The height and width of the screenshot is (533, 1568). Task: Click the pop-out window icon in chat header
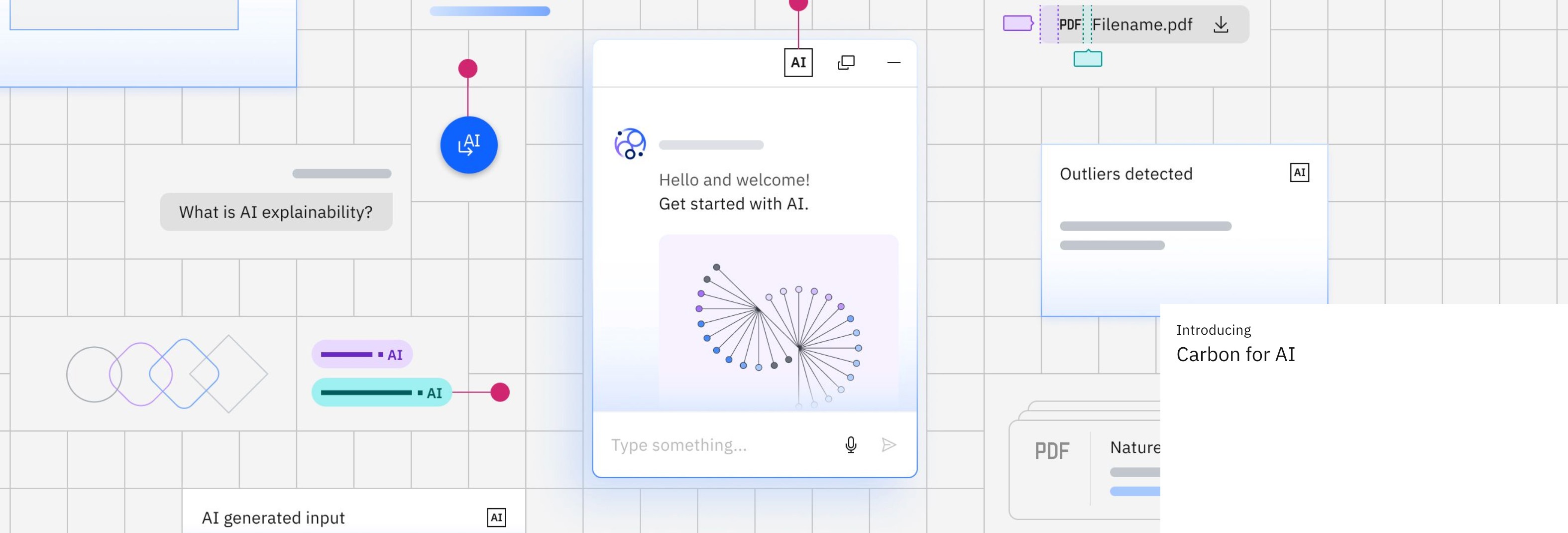click(x=846, y=62)
